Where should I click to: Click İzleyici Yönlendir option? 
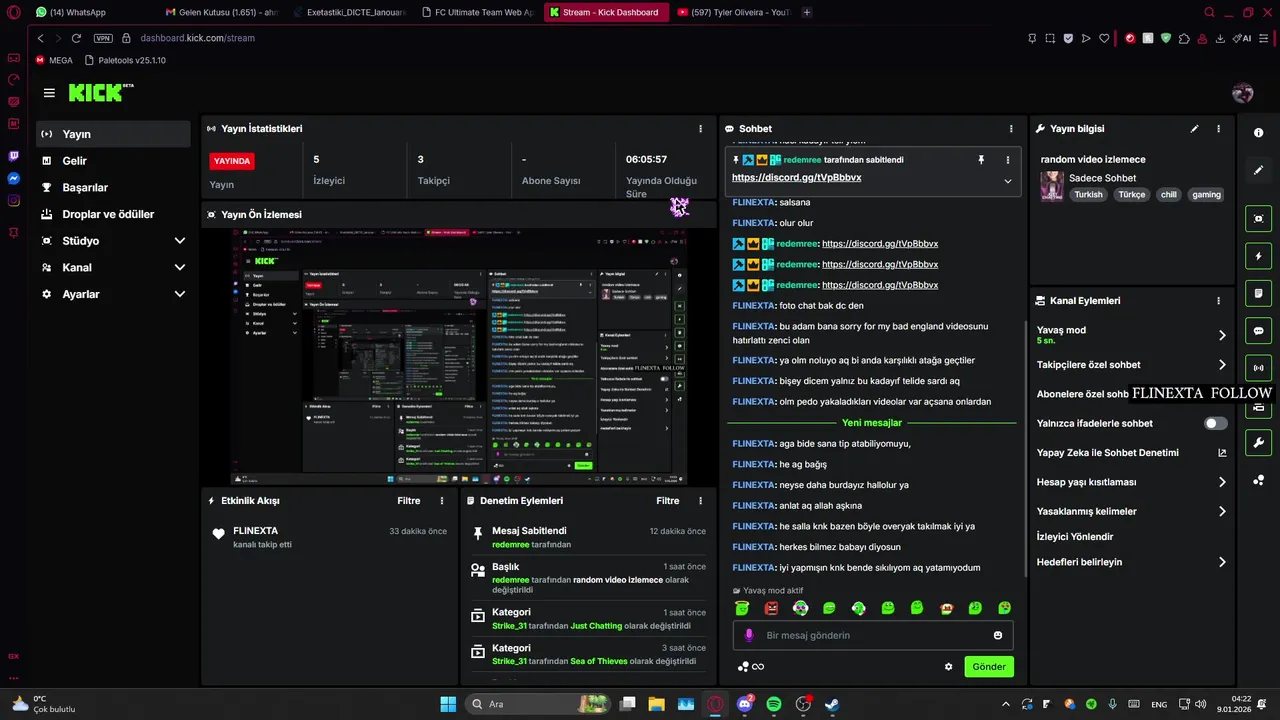[x=1075, y=537]
